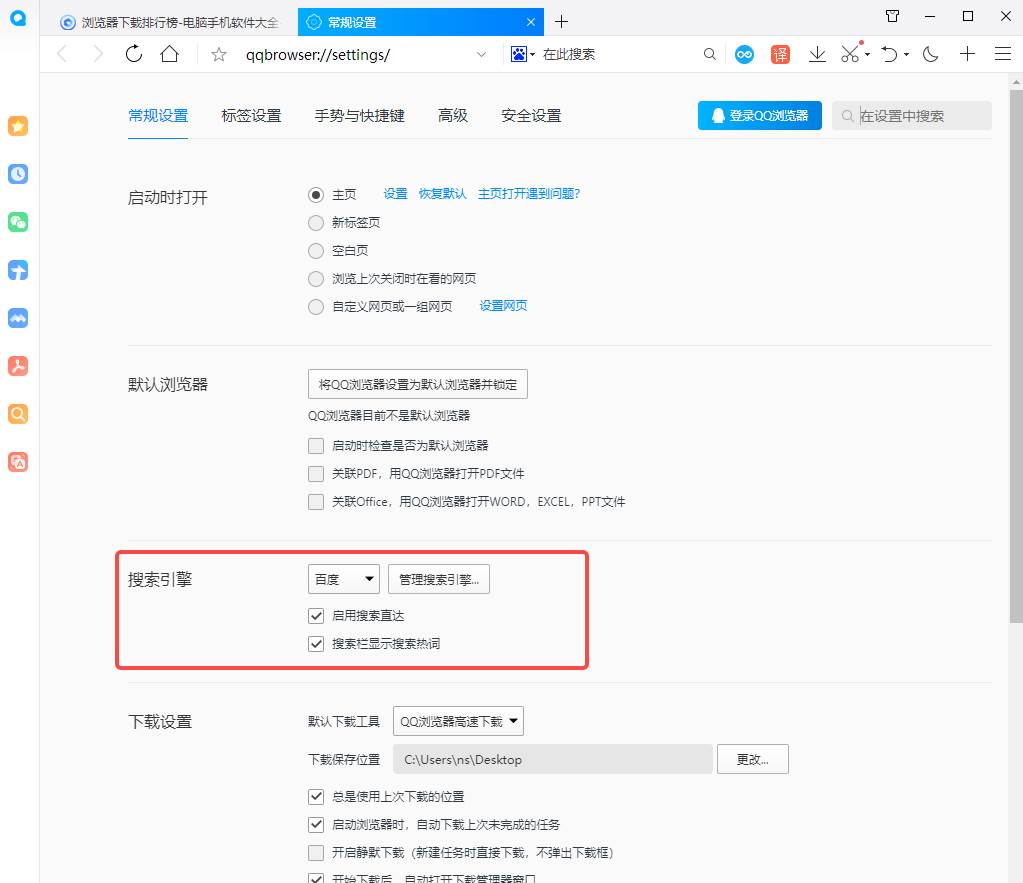Open the hamburger main menu

tap(1003, 54)
